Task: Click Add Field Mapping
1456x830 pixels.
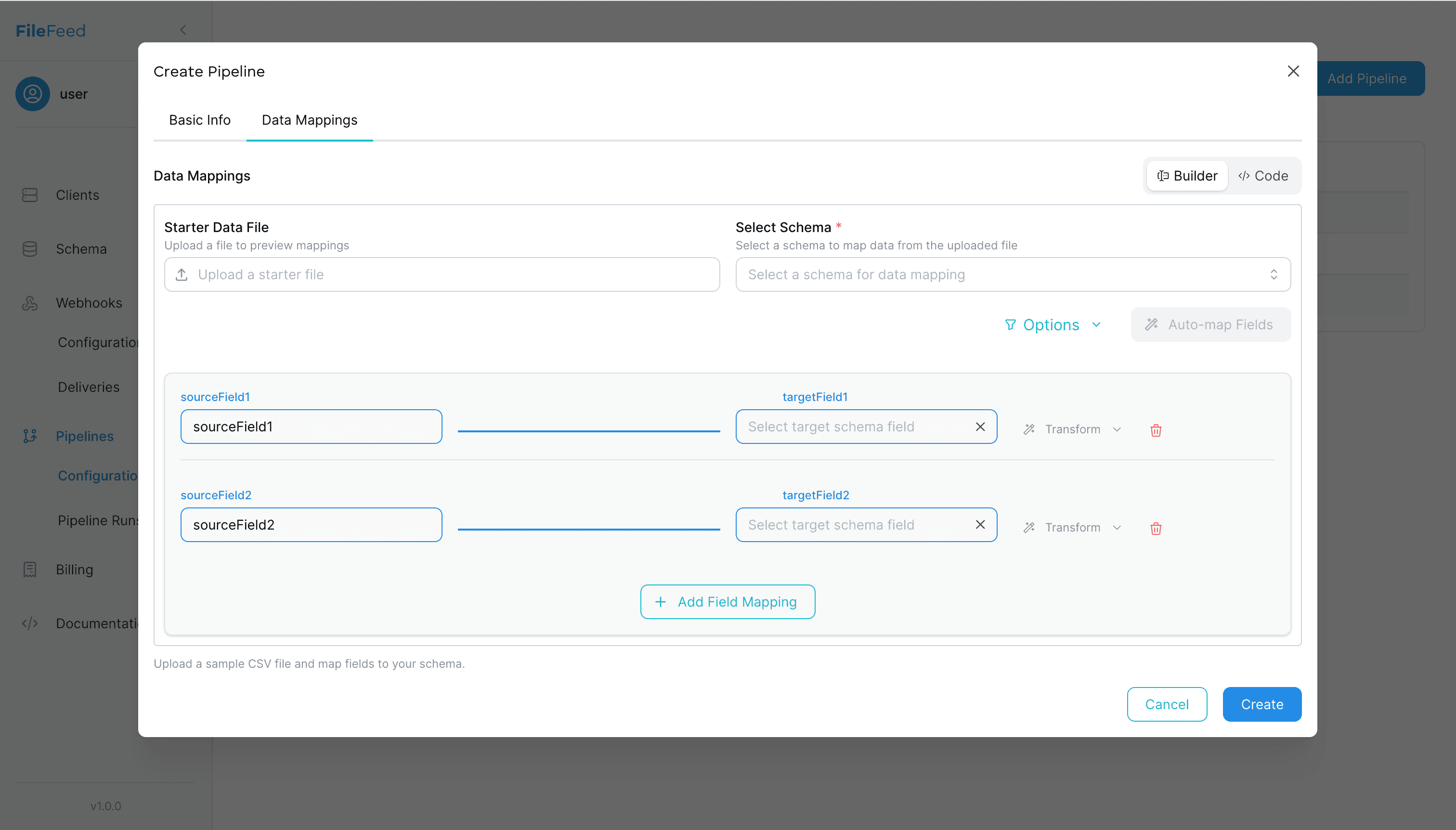Action: point(728,601)
